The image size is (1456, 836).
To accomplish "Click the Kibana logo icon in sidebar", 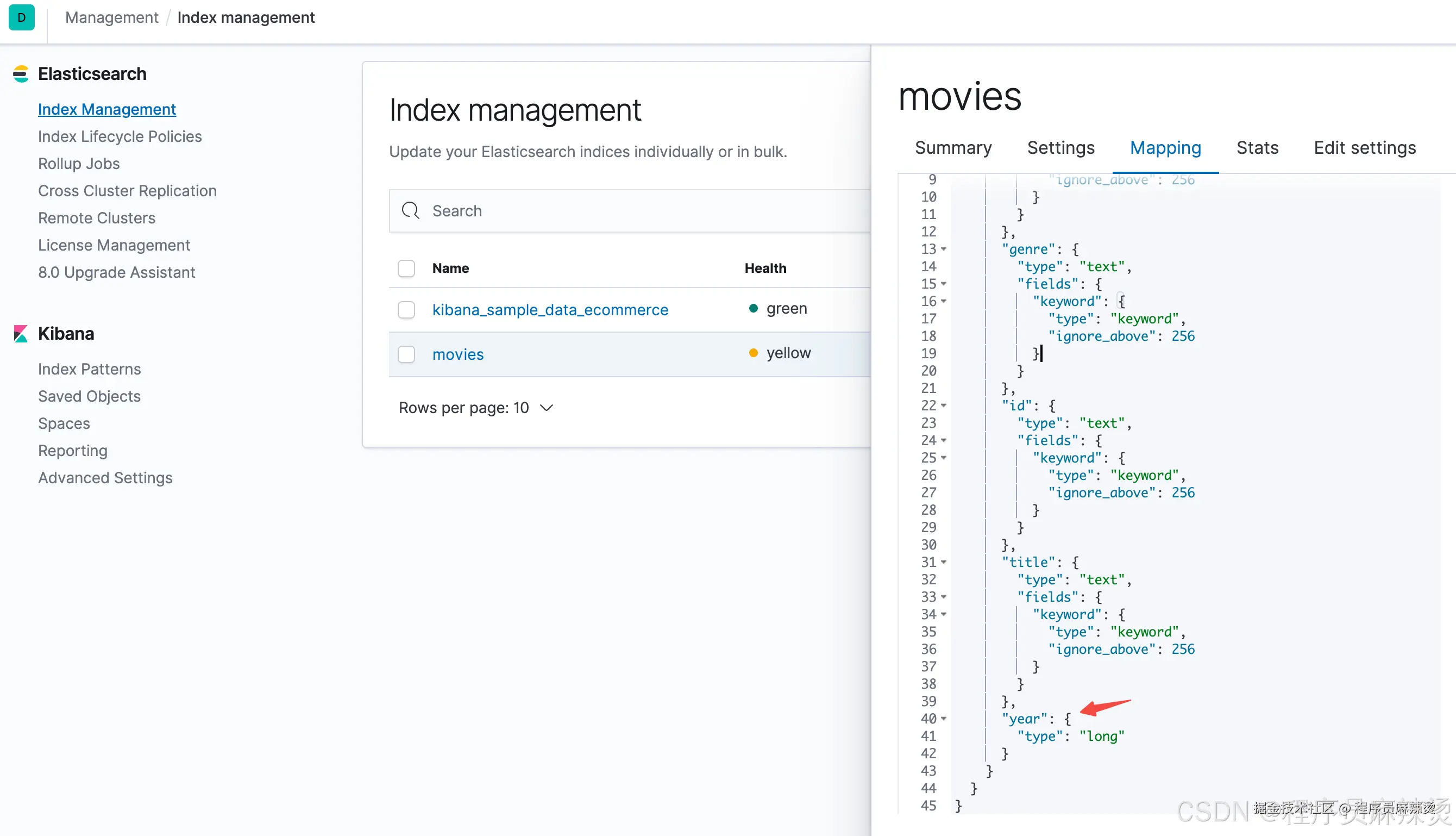I will pos(21,334).
